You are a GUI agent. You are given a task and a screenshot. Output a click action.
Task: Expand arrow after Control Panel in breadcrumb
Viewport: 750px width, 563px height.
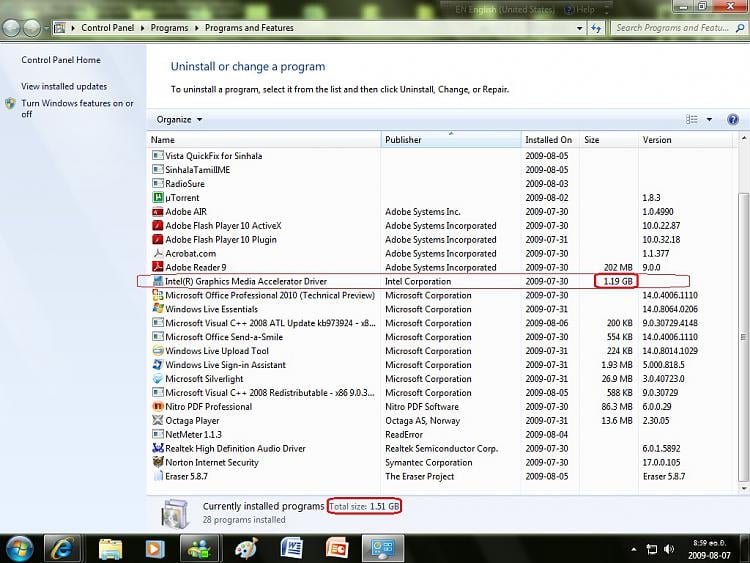click(142, 28)
